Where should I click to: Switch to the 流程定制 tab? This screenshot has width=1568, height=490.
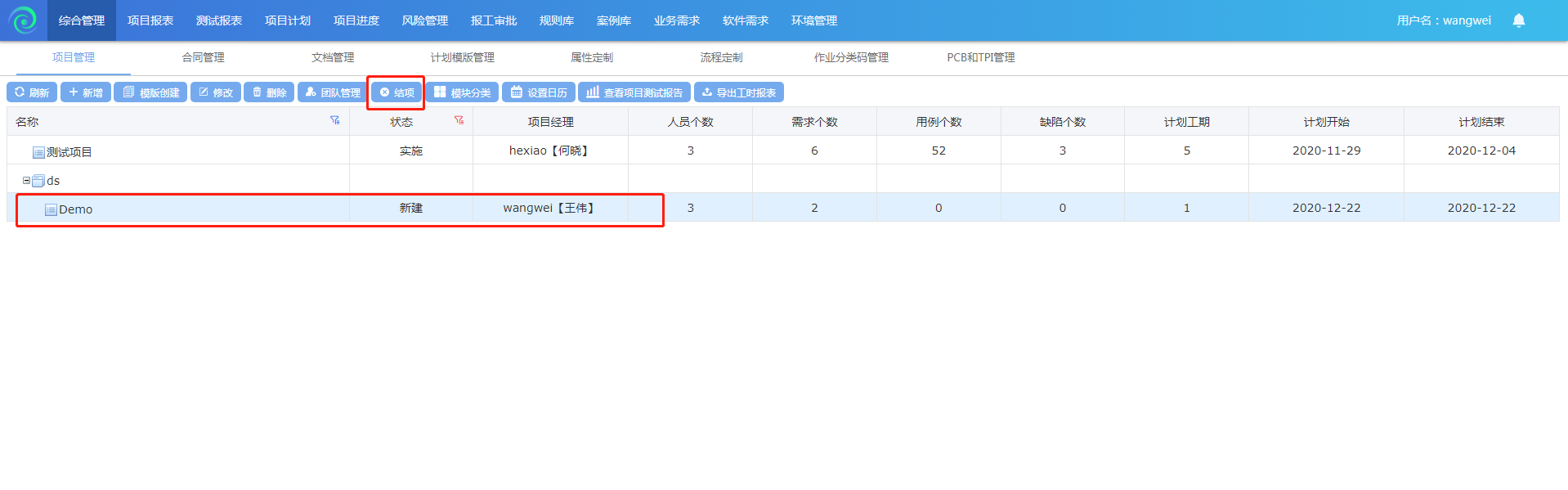pyautogui.click(x=721, y=57)
